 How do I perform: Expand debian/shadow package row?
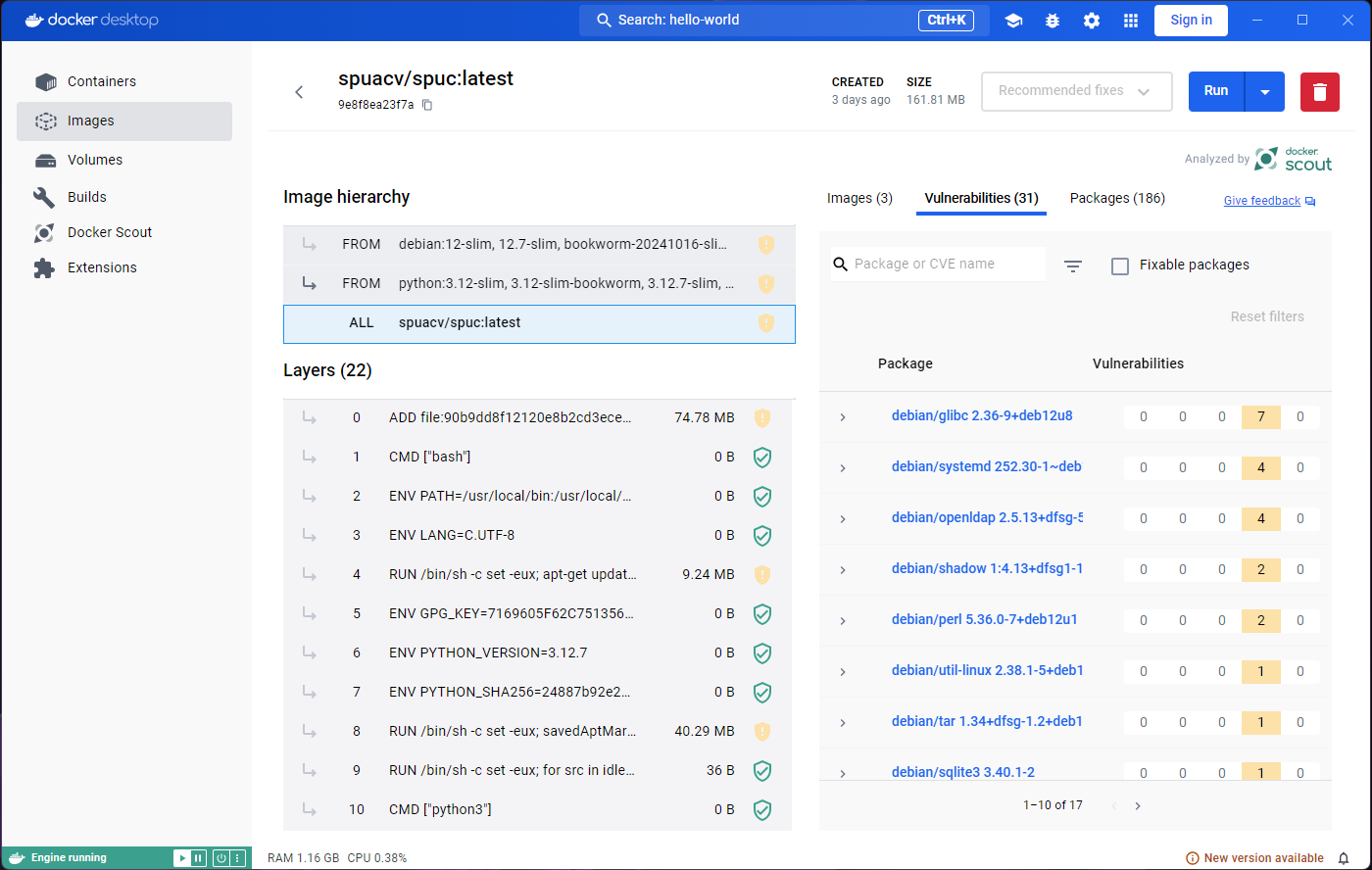click(843, 570)
